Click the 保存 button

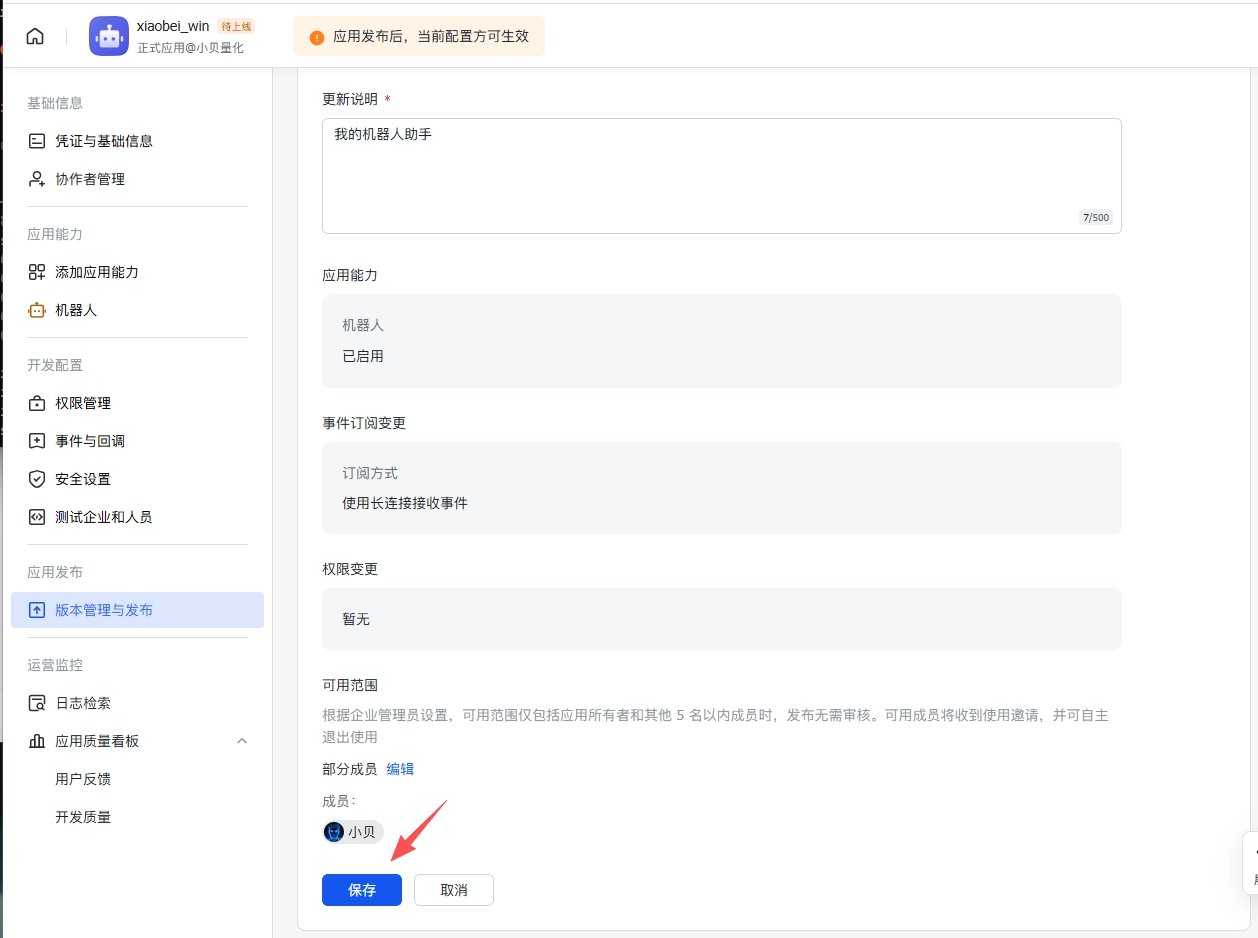point(361,890)
